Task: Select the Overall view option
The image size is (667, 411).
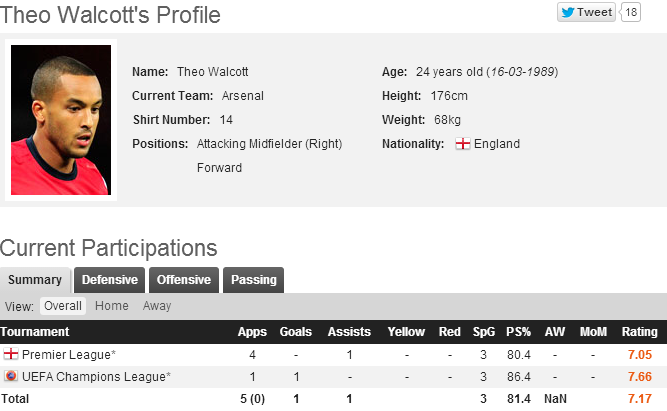Action: tap(63, 306)
